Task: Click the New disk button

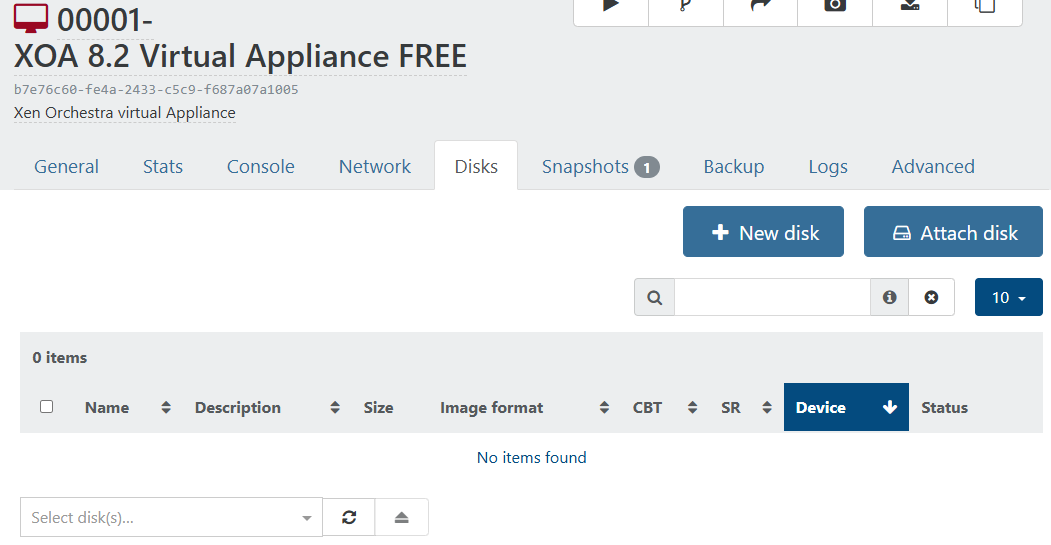Action: point(763,232)
